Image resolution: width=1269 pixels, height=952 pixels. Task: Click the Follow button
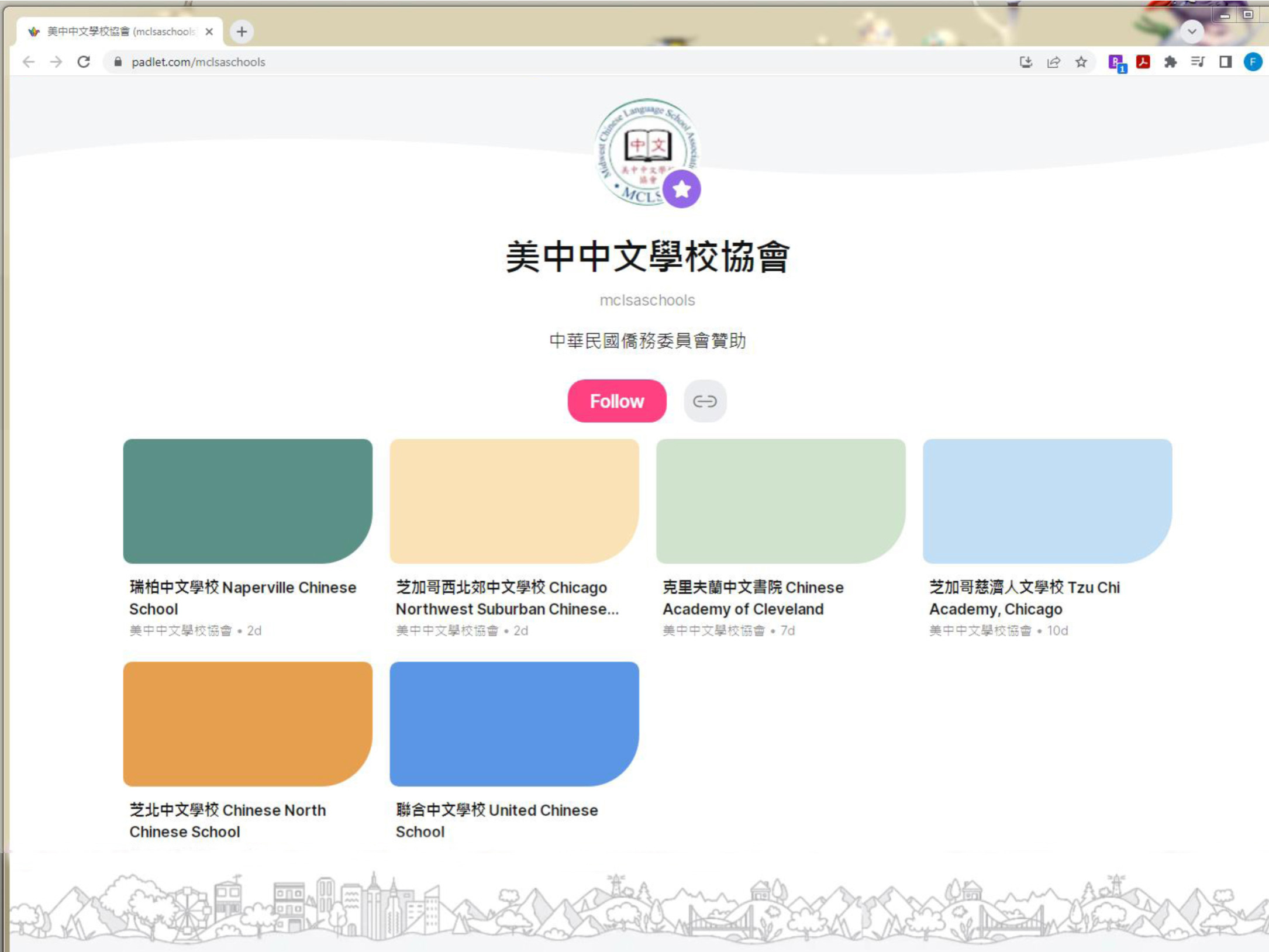coord(616,401)
